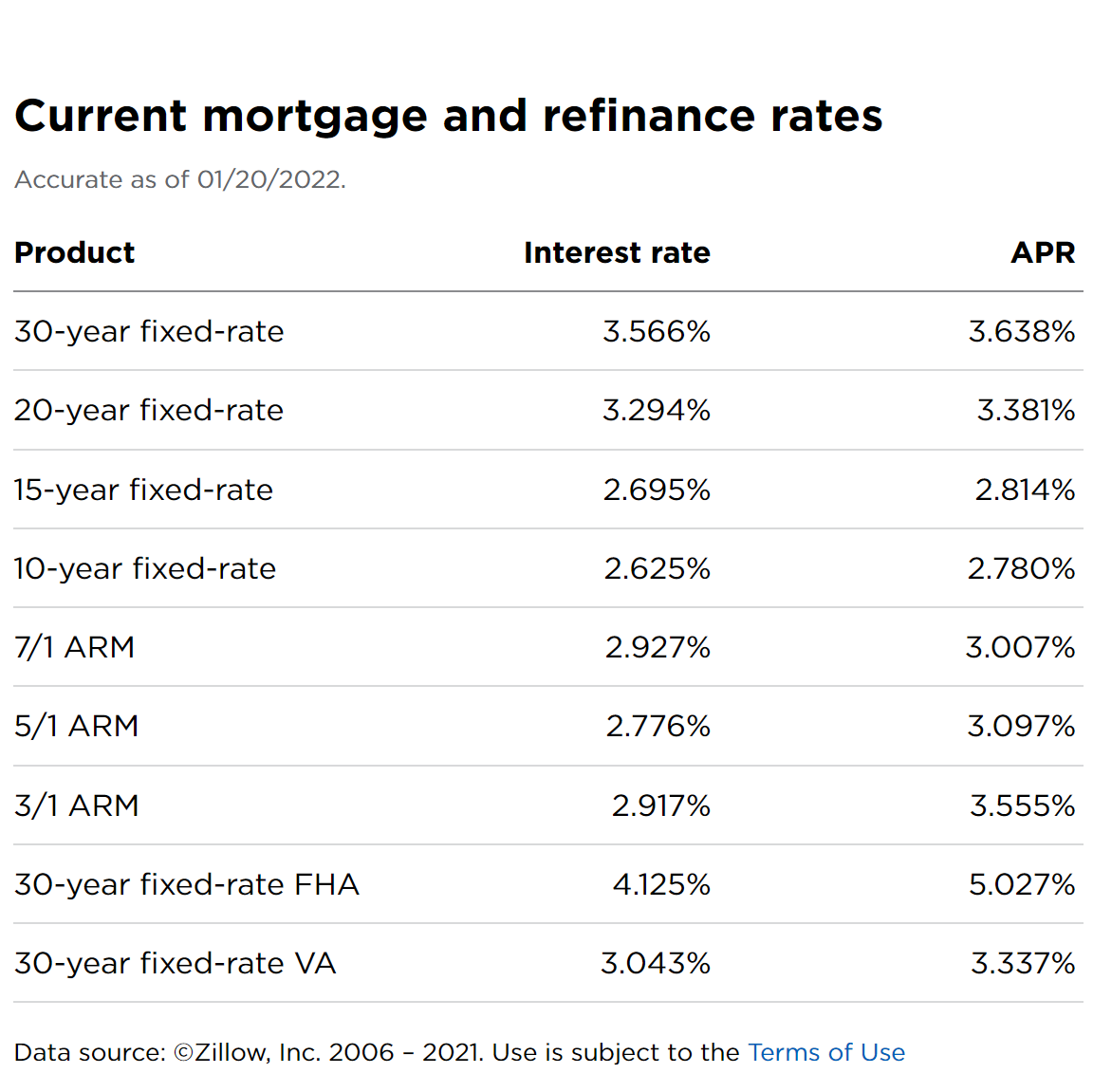This screenshot has height=1092, width=1093.
Task: Select the 20-year fixed-rate product name
Action: (149, 410)
